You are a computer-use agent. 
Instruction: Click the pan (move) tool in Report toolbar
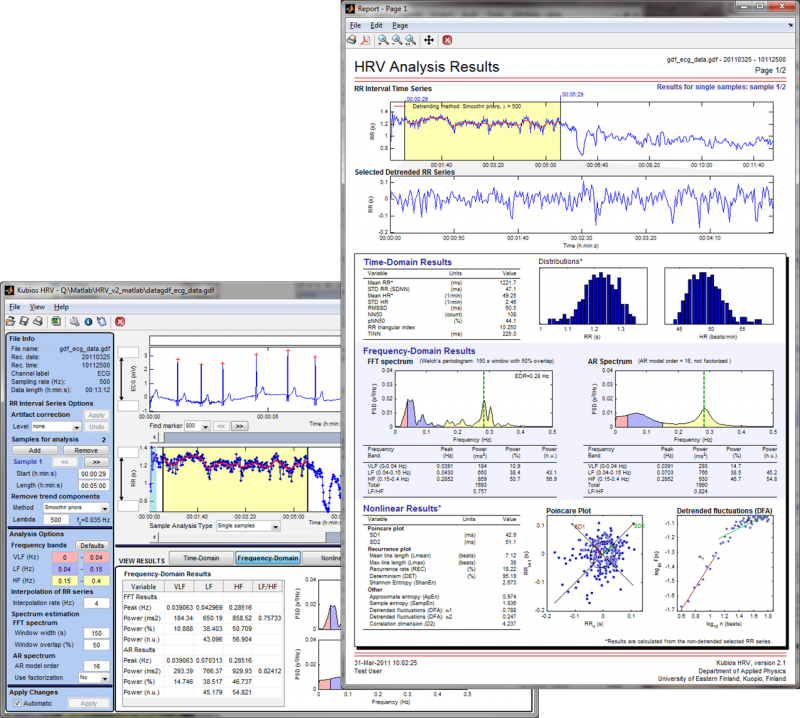pyautogui.click(x=429, y=40)
